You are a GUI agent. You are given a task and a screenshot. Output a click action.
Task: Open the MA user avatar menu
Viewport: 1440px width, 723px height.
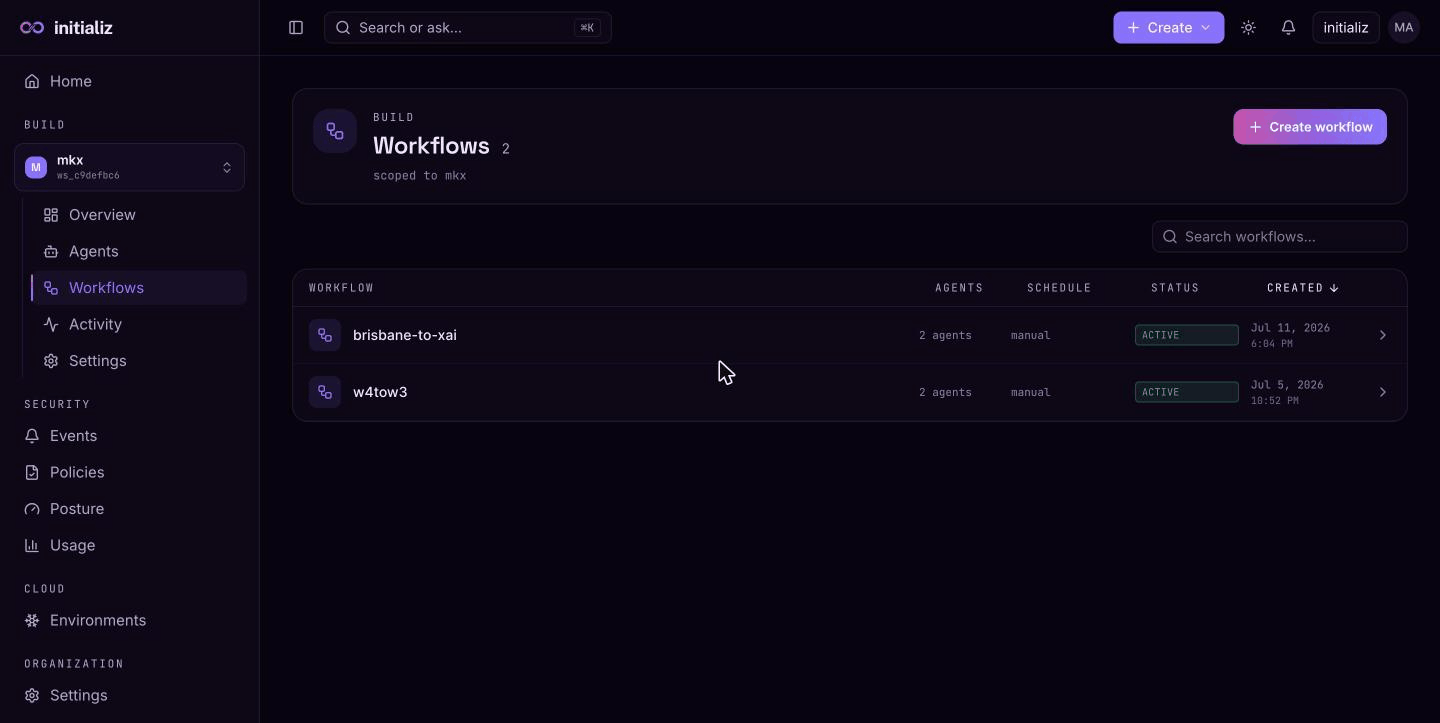coord(1404,28)
